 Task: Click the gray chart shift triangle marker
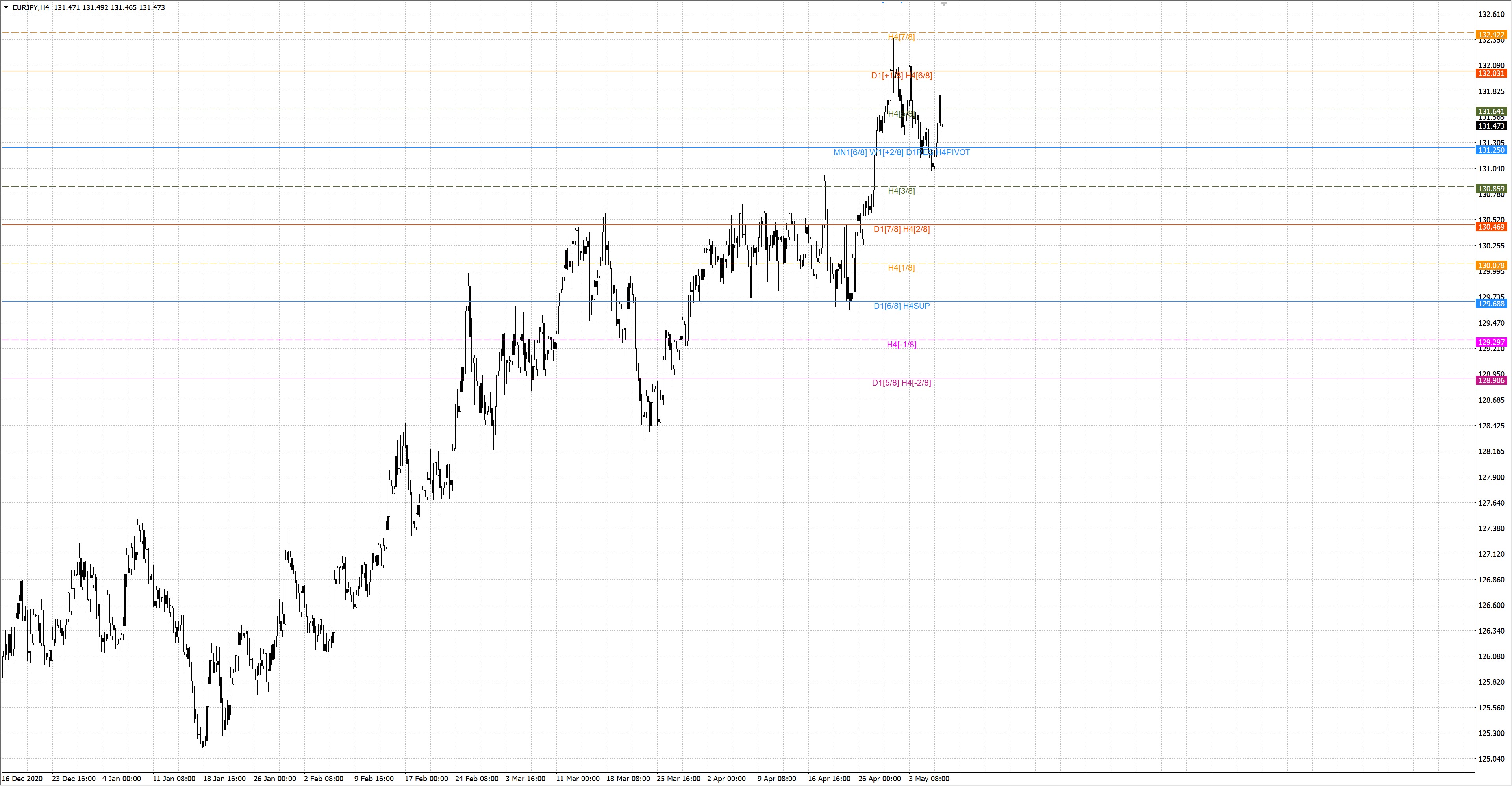coord(944,4)
